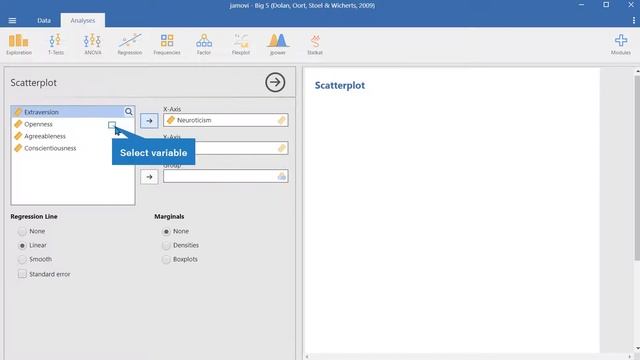The width and height of the screenshot is (640, 360).
Task: Enable the Standard error checkbox
Action: coord(22,274)
